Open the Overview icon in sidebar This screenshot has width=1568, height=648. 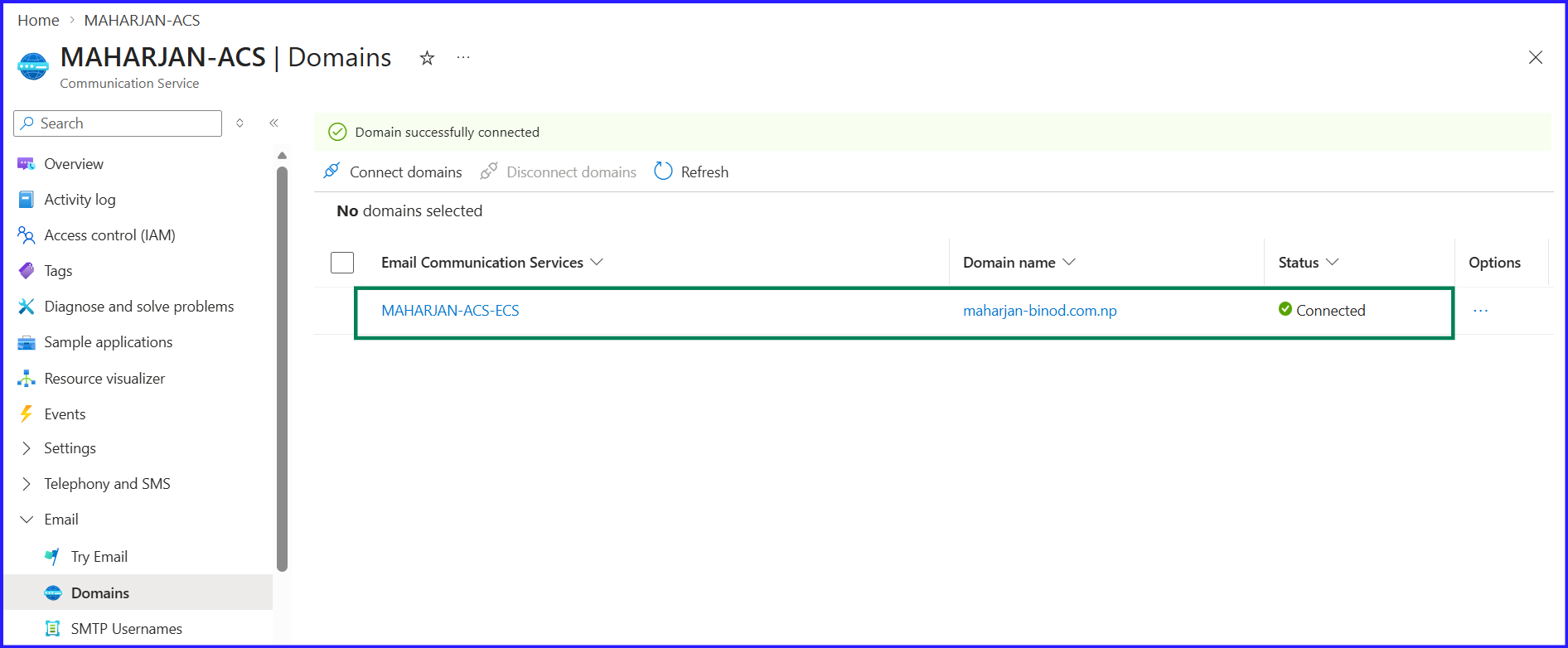(x=27, y=164)
